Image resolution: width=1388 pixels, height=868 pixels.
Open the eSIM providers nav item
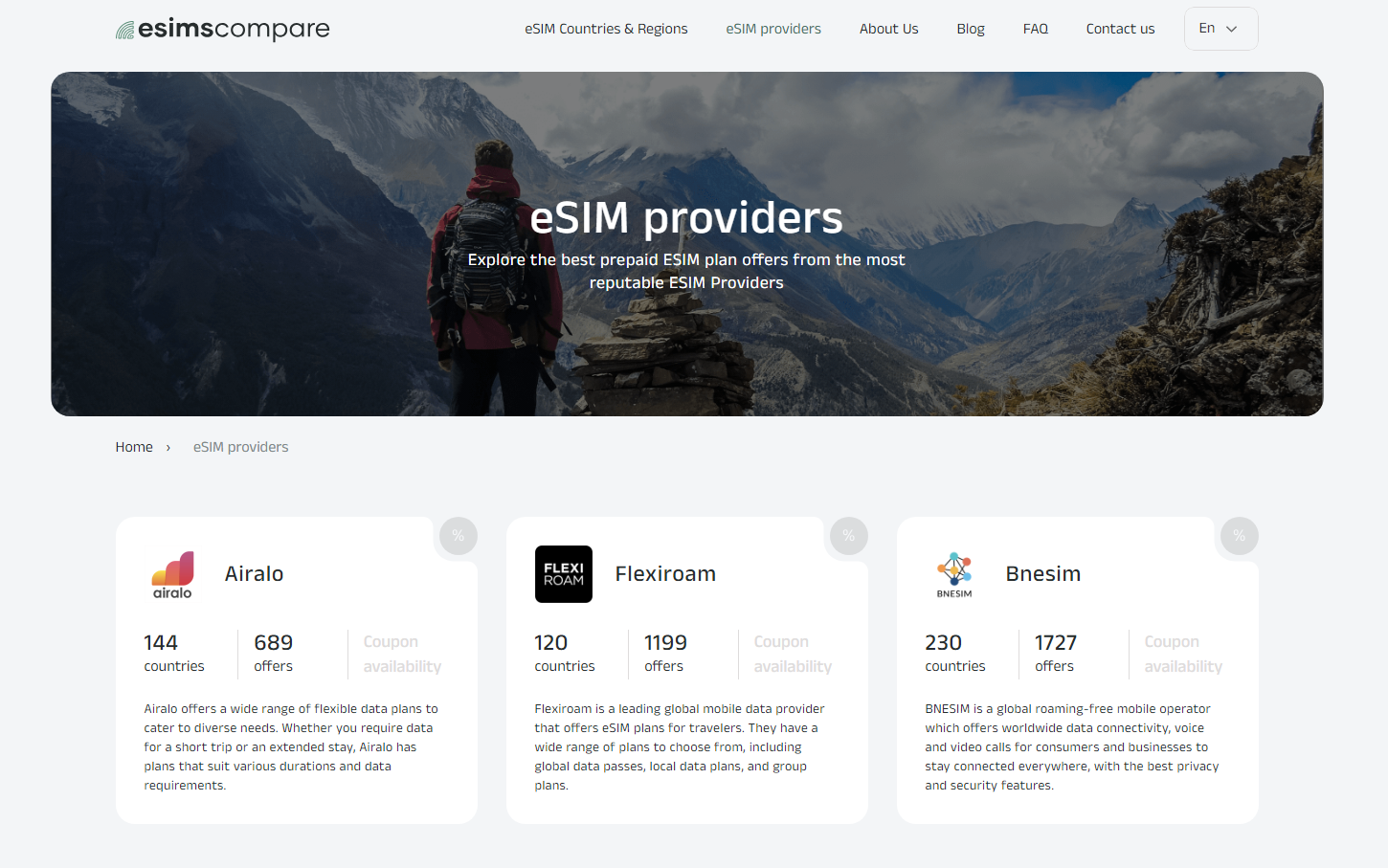point(773,29)
